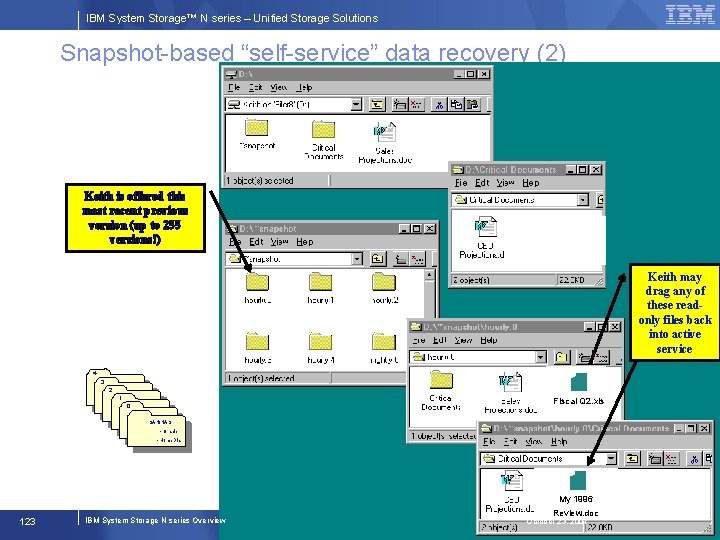Expand address dropdown in D:\Critical Documents window
This screenshot has width=720, height=540.
pos(582,200)
